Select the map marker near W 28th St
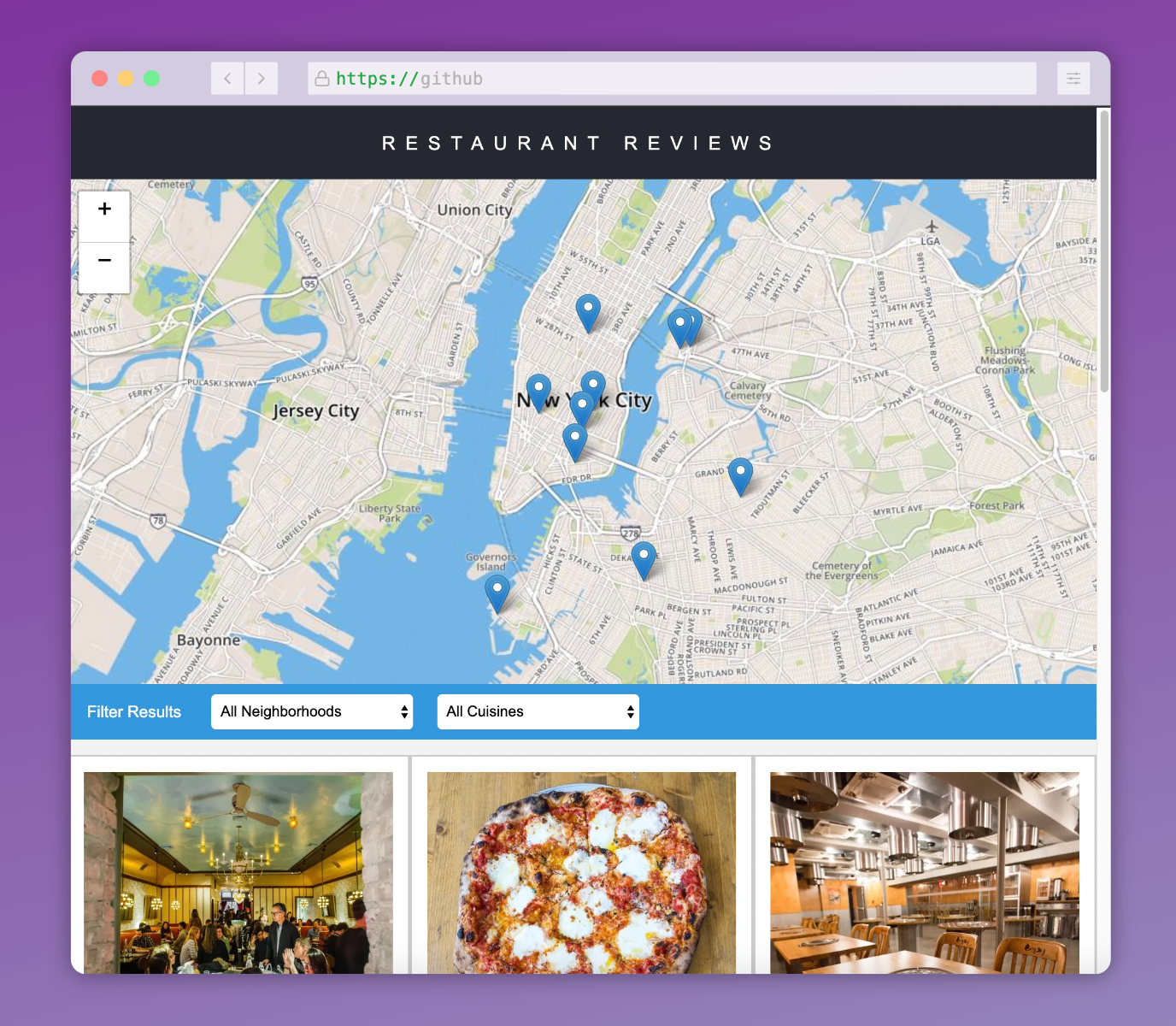This screenshot has height=1026, width=1176. point(588,310)
